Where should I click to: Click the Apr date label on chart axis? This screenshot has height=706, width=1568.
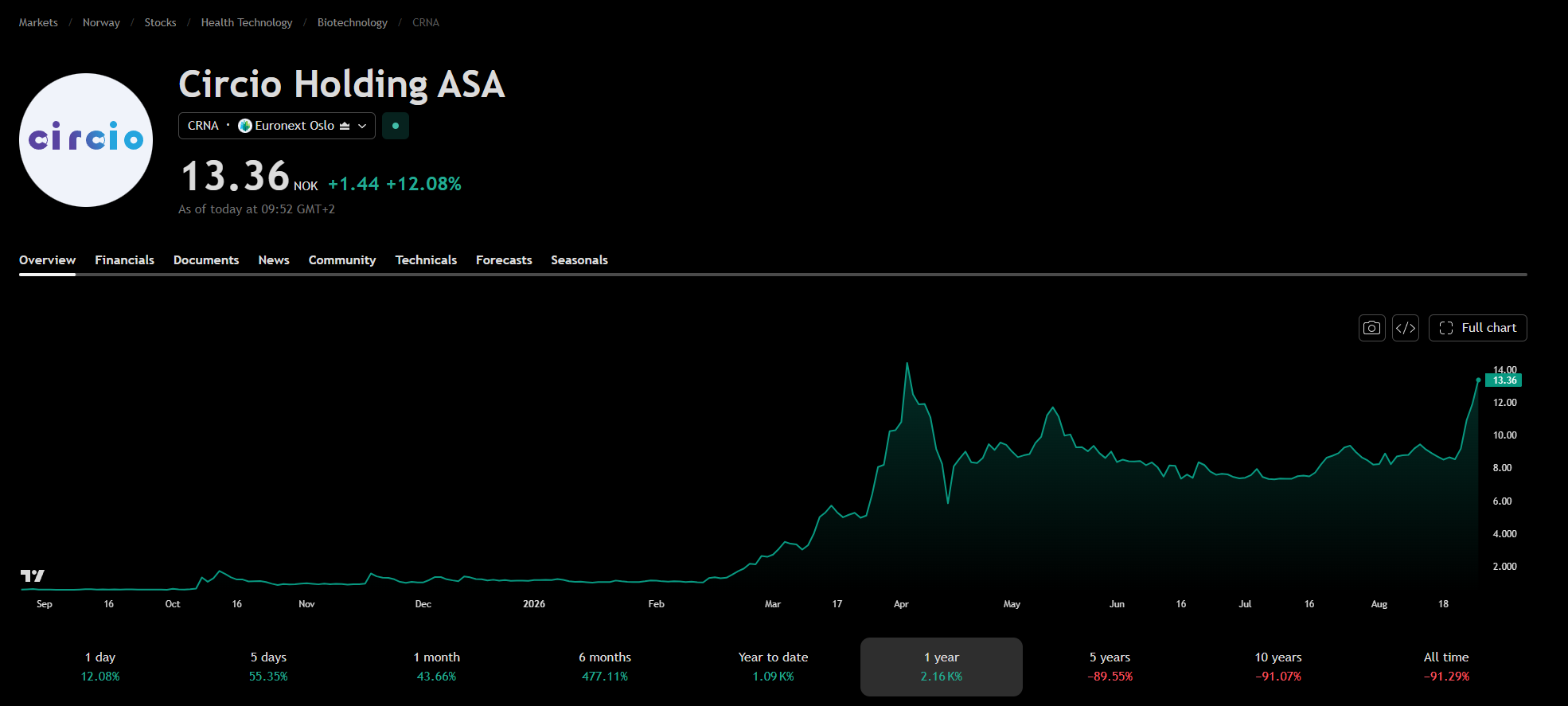click(x=901, y=604)
